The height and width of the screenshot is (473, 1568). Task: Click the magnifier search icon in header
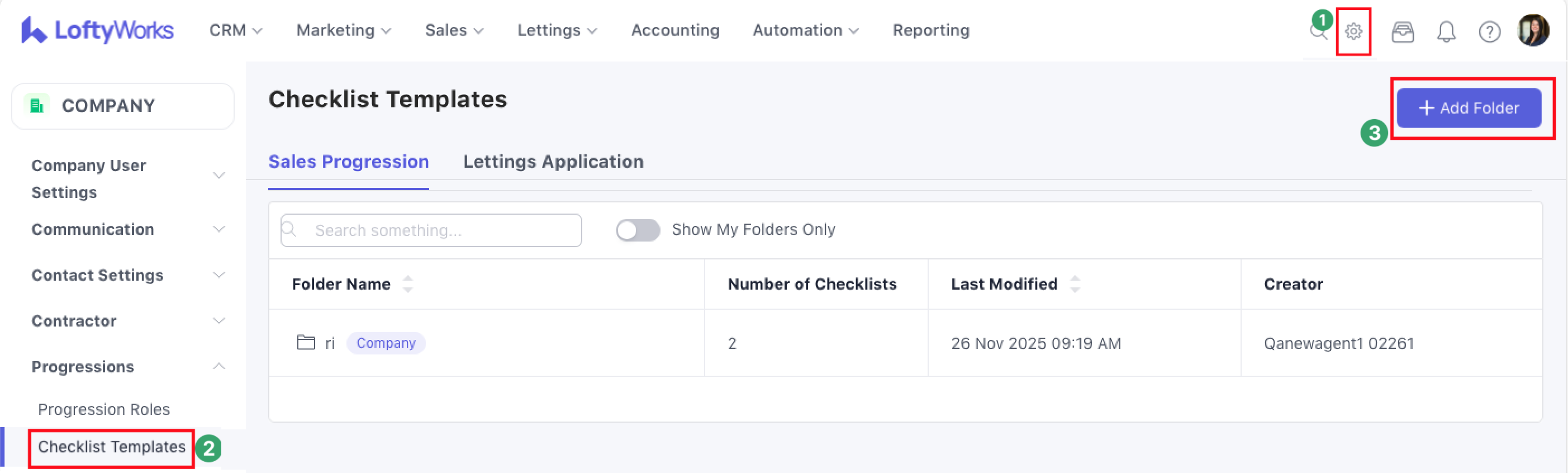click(x=1318, y=34)
